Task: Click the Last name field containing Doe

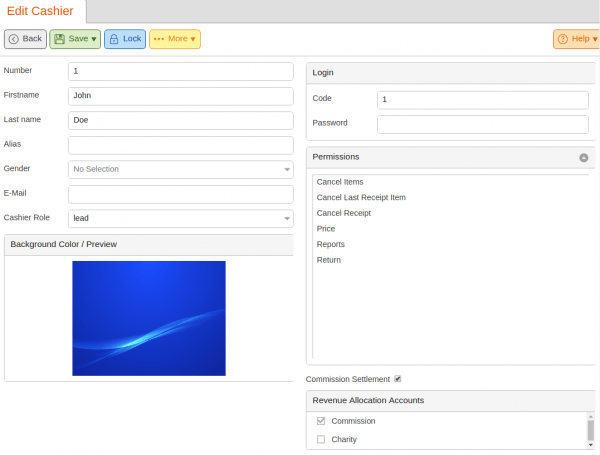Action: 181,121
